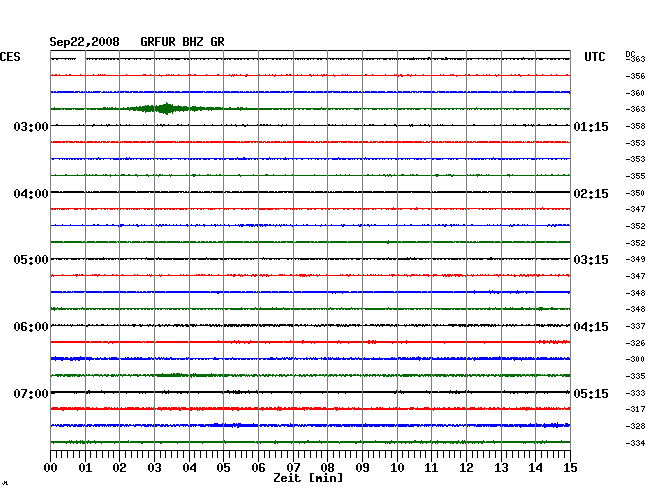650x494 pixels.
Task: Click minute tick label 10 on x-axis
Action: 397,467
